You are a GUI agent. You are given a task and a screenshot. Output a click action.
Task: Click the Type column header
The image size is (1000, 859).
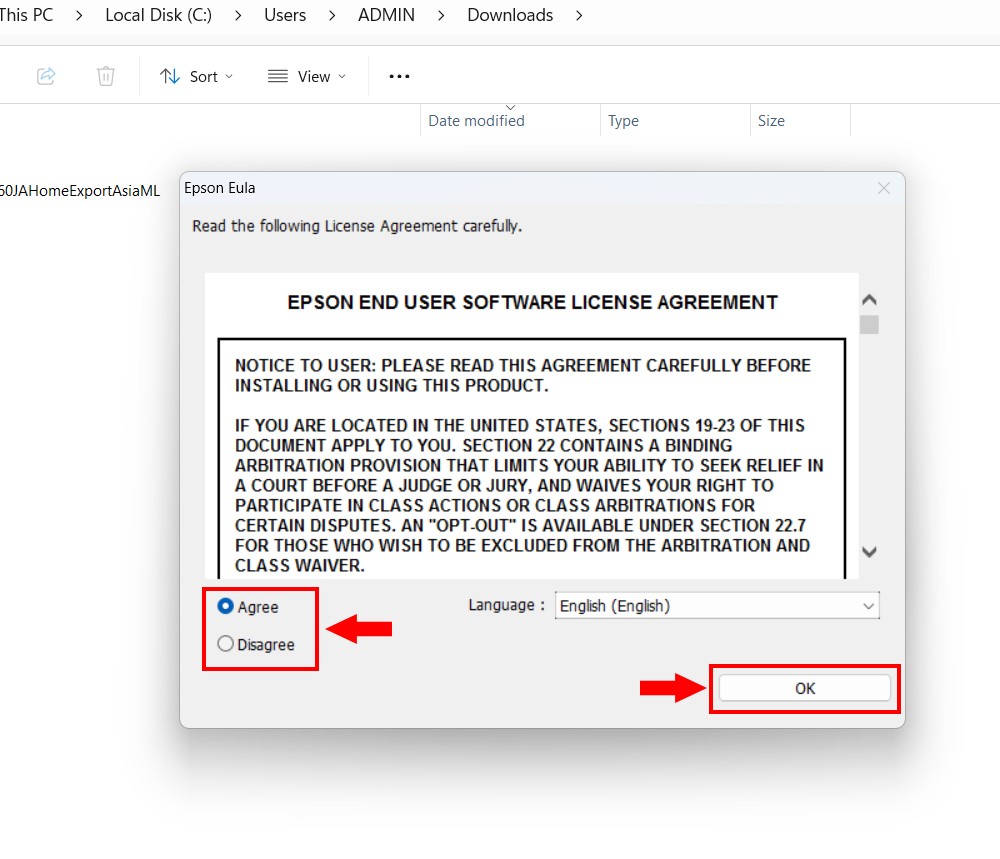[675, 121]
